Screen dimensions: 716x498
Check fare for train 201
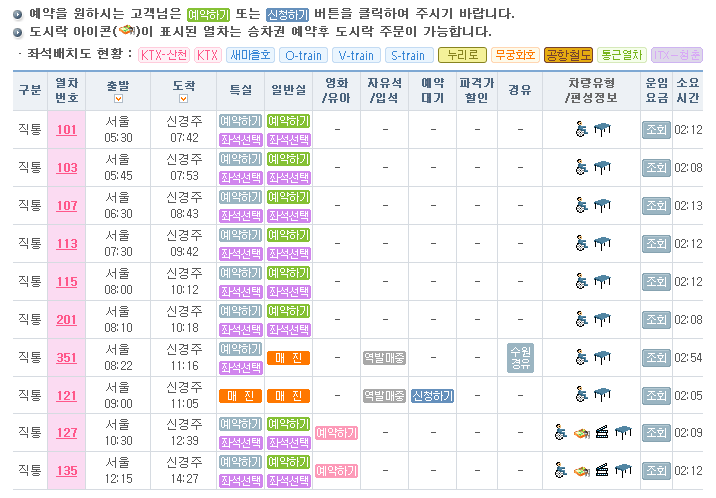[x=656, y=320]
